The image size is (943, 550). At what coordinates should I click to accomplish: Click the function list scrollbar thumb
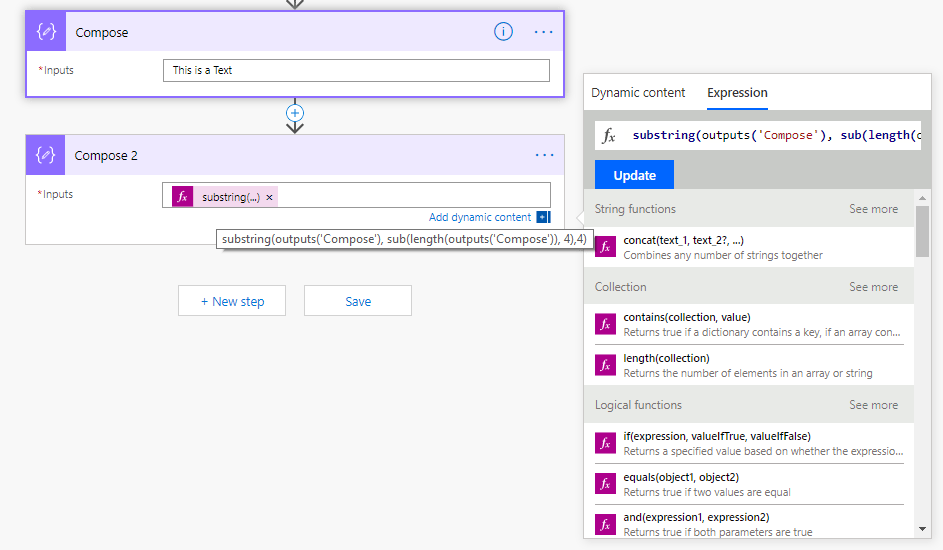click(x=923, y=231)
